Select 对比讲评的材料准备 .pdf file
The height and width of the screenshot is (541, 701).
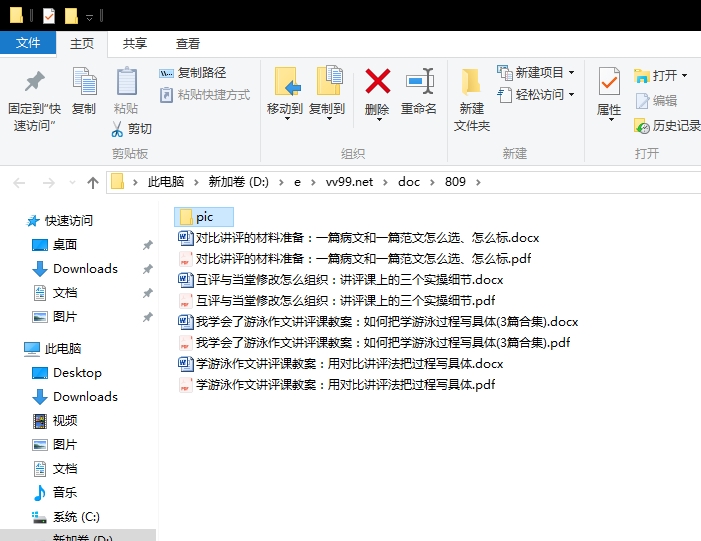tap(355, 258)
